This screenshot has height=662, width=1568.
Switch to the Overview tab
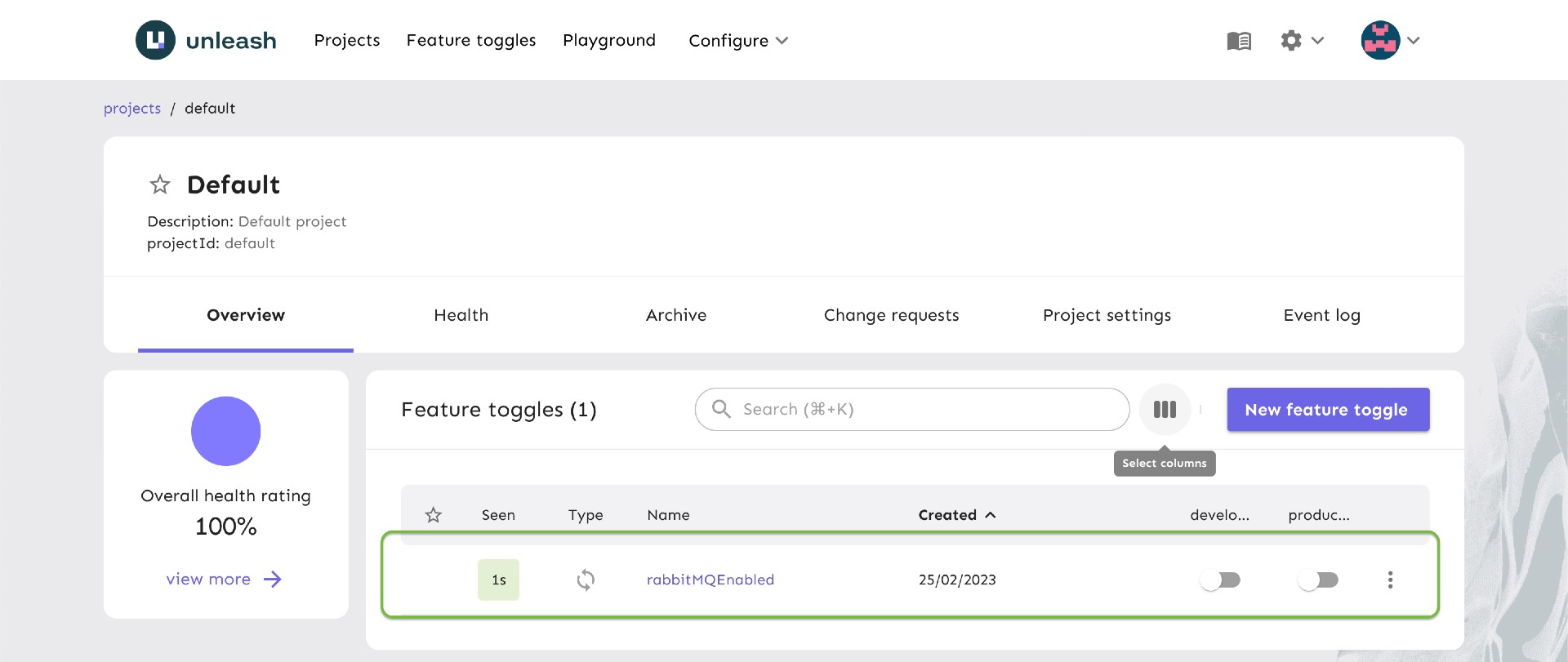point(246,315)
